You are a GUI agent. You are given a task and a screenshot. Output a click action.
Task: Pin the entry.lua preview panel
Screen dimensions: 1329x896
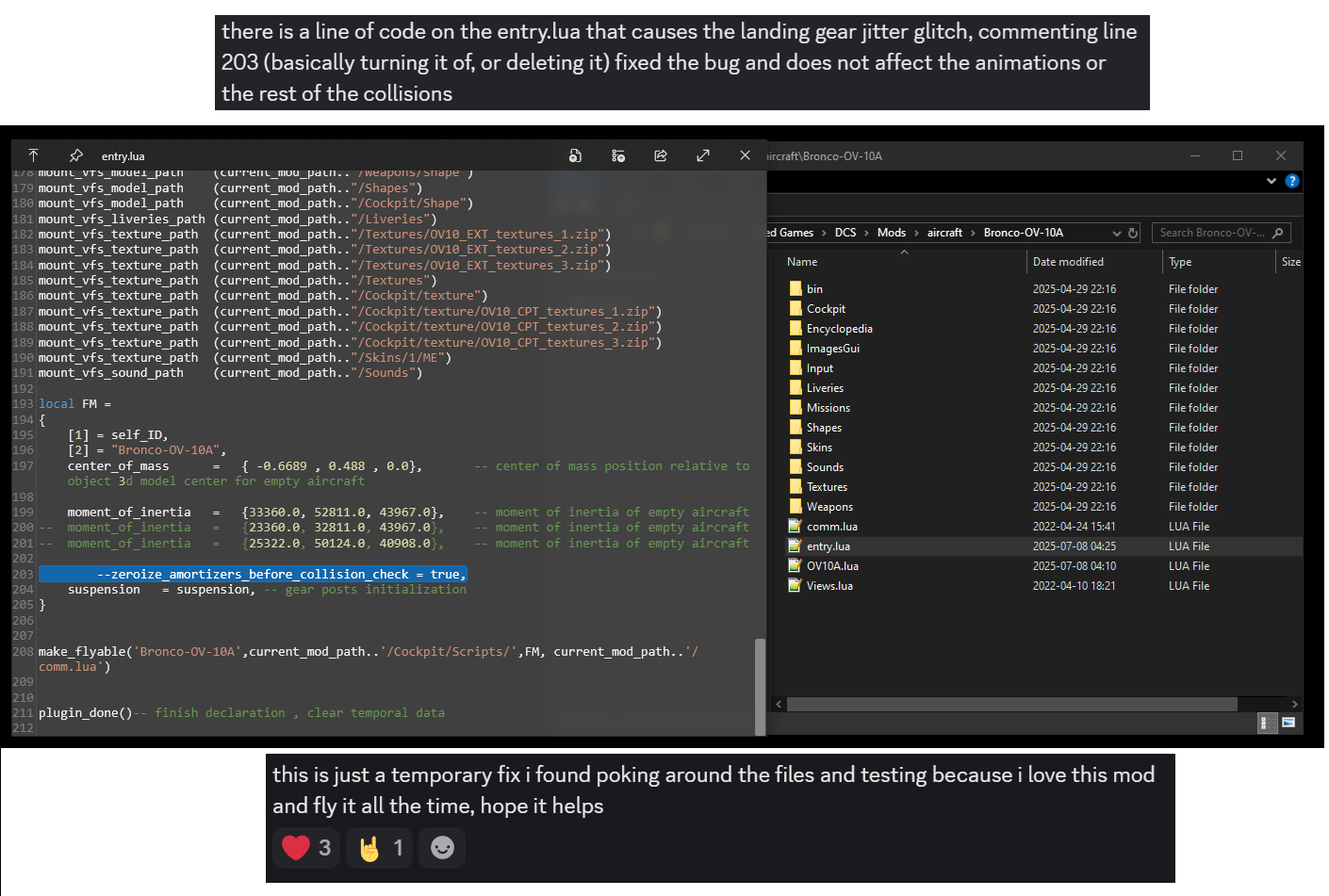click(76, 155)
